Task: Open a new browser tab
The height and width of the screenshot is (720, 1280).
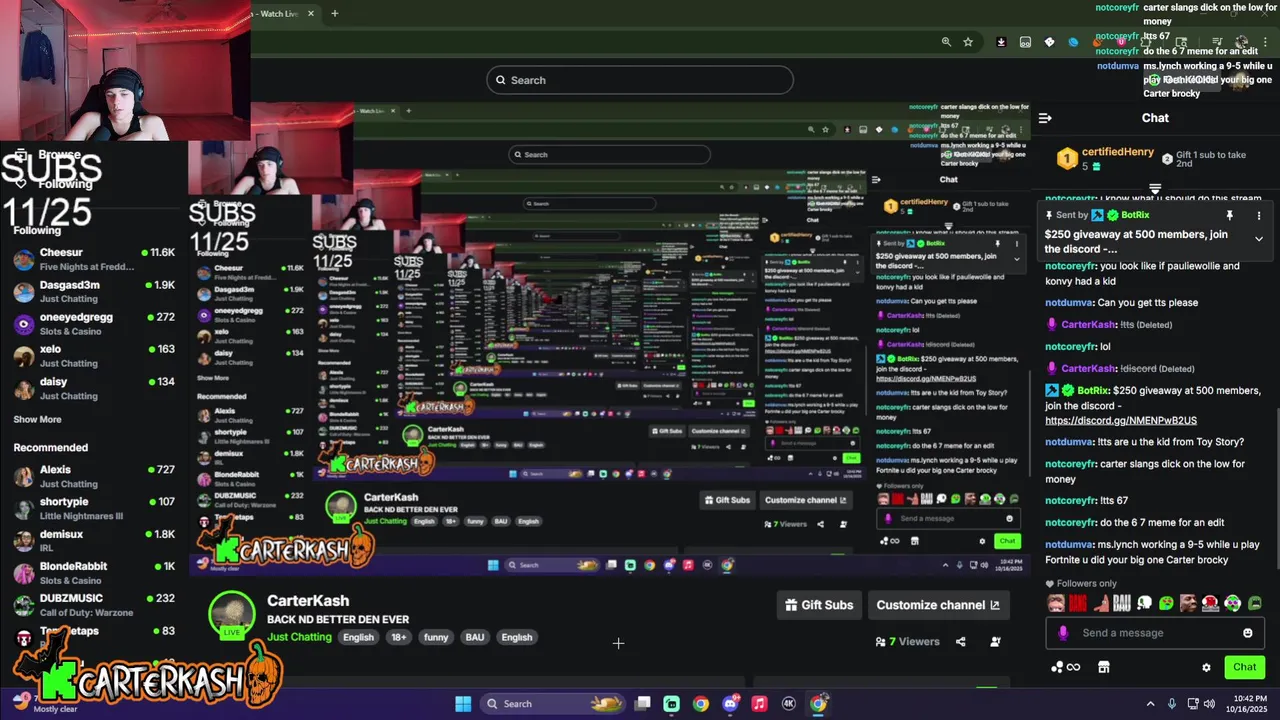Action: (335, 13)
